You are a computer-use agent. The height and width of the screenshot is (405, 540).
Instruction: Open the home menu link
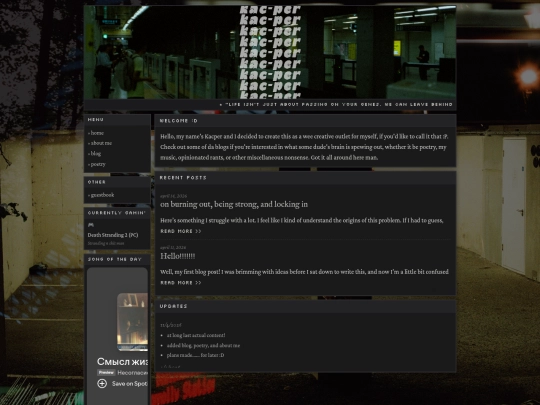pos(96,133)
